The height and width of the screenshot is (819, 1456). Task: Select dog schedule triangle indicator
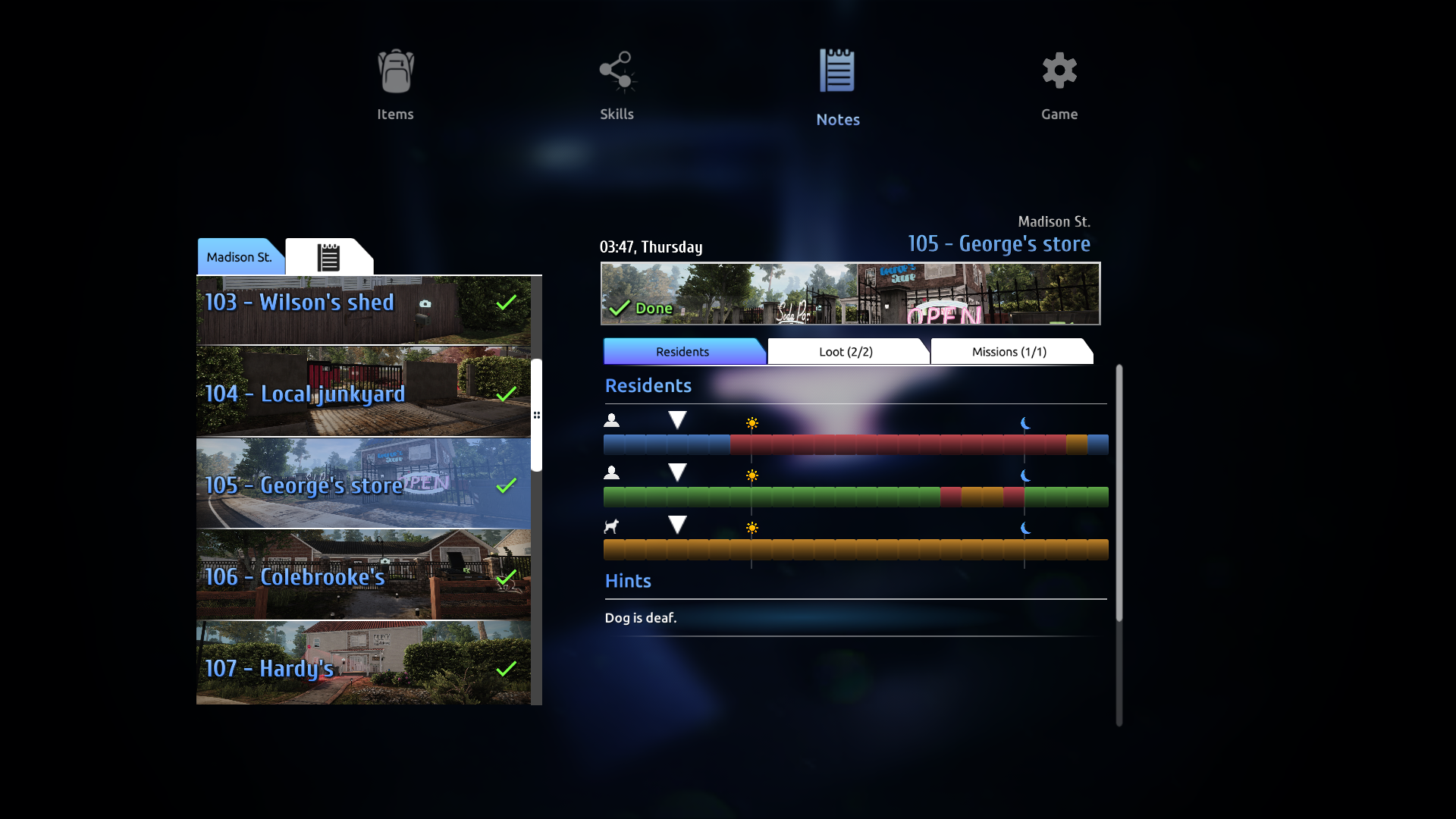click(x=674, y=525)
